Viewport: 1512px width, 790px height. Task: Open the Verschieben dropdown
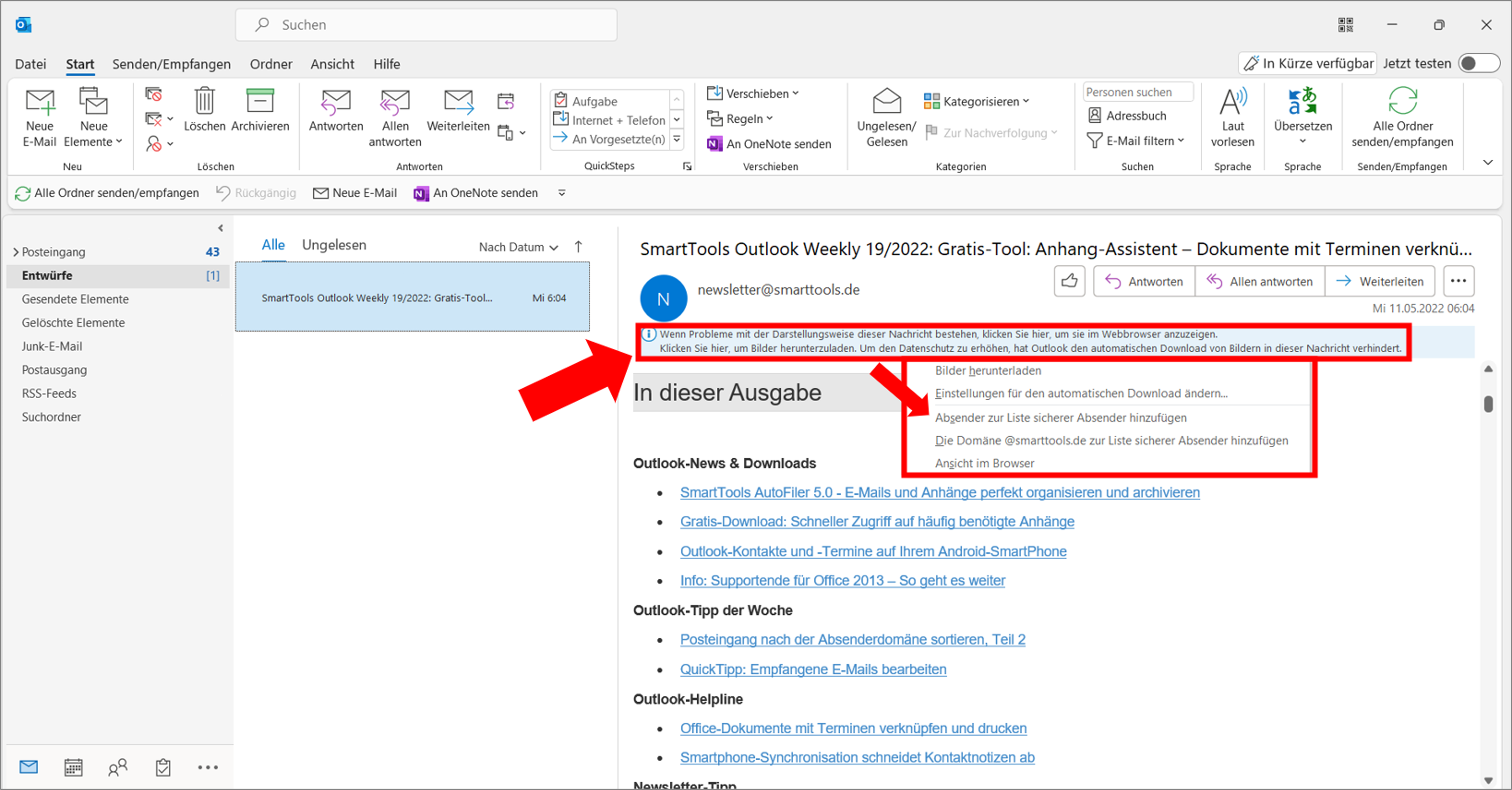click(x=752, y=93)
